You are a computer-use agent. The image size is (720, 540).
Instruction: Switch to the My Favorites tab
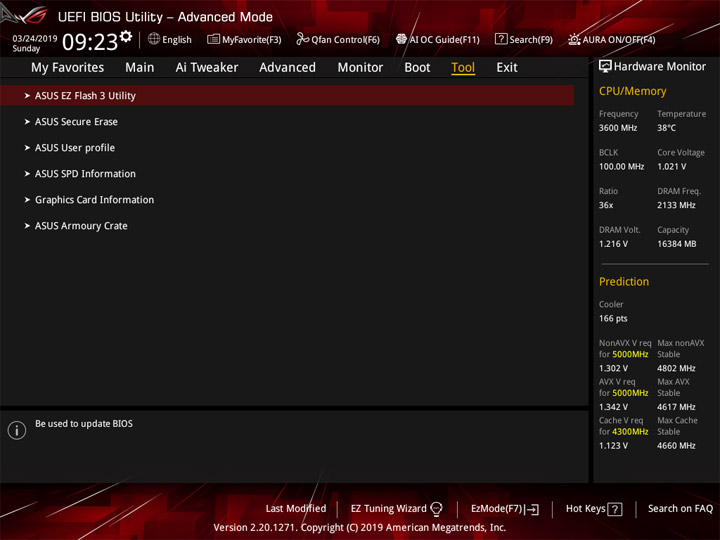68,68
